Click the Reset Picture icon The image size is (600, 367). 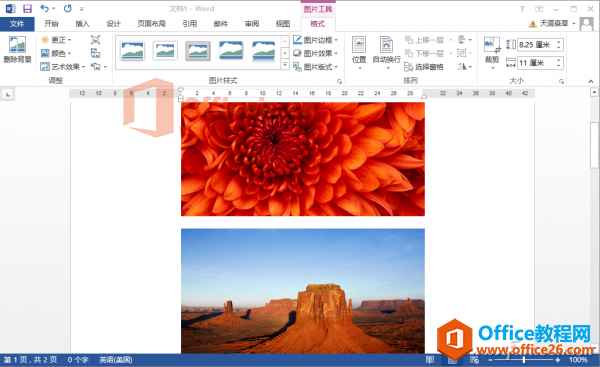(98, 67)
